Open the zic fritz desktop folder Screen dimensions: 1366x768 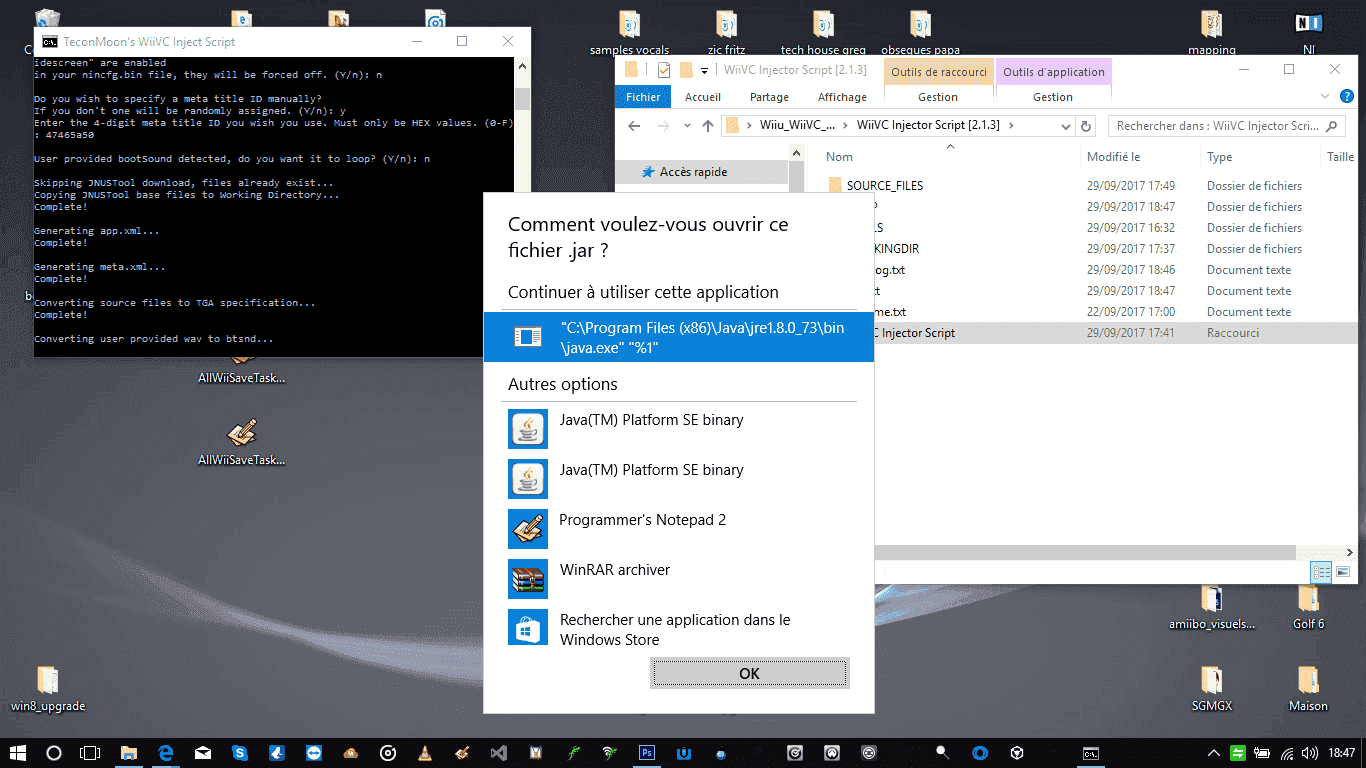pyautogui.click(x=727, y=32)
